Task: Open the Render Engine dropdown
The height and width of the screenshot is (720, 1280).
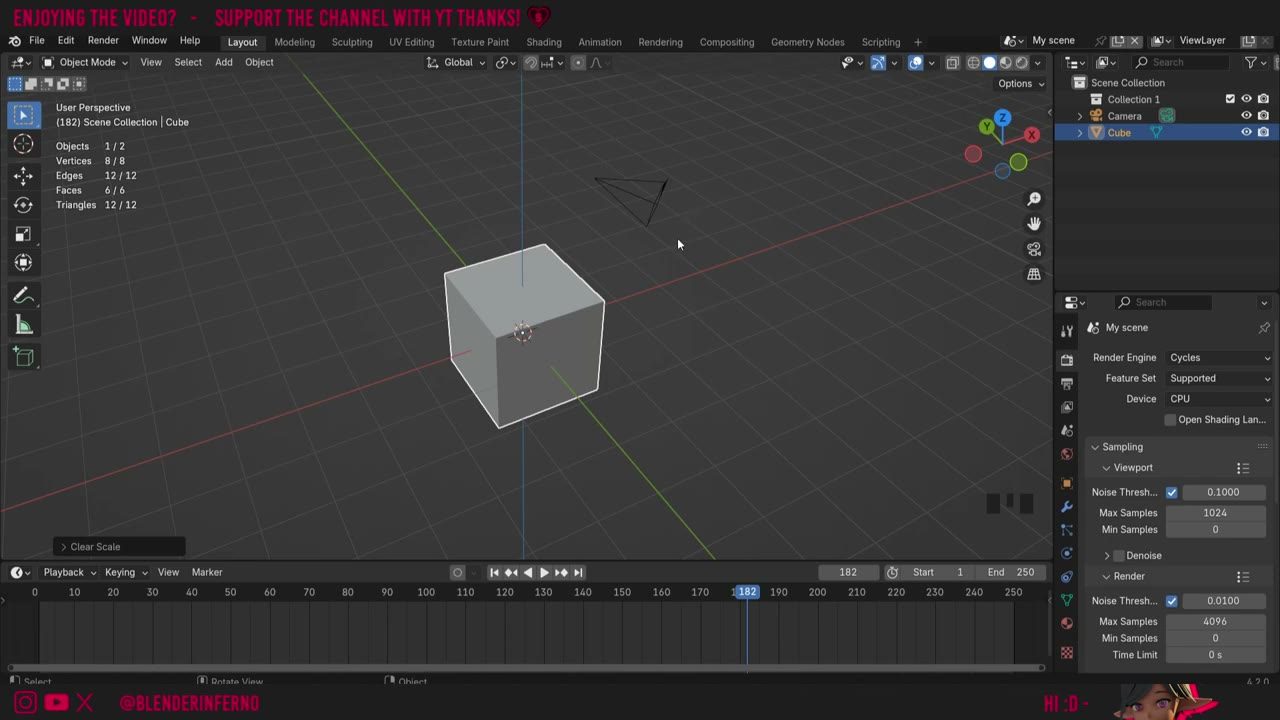Action: point(1219,358)
